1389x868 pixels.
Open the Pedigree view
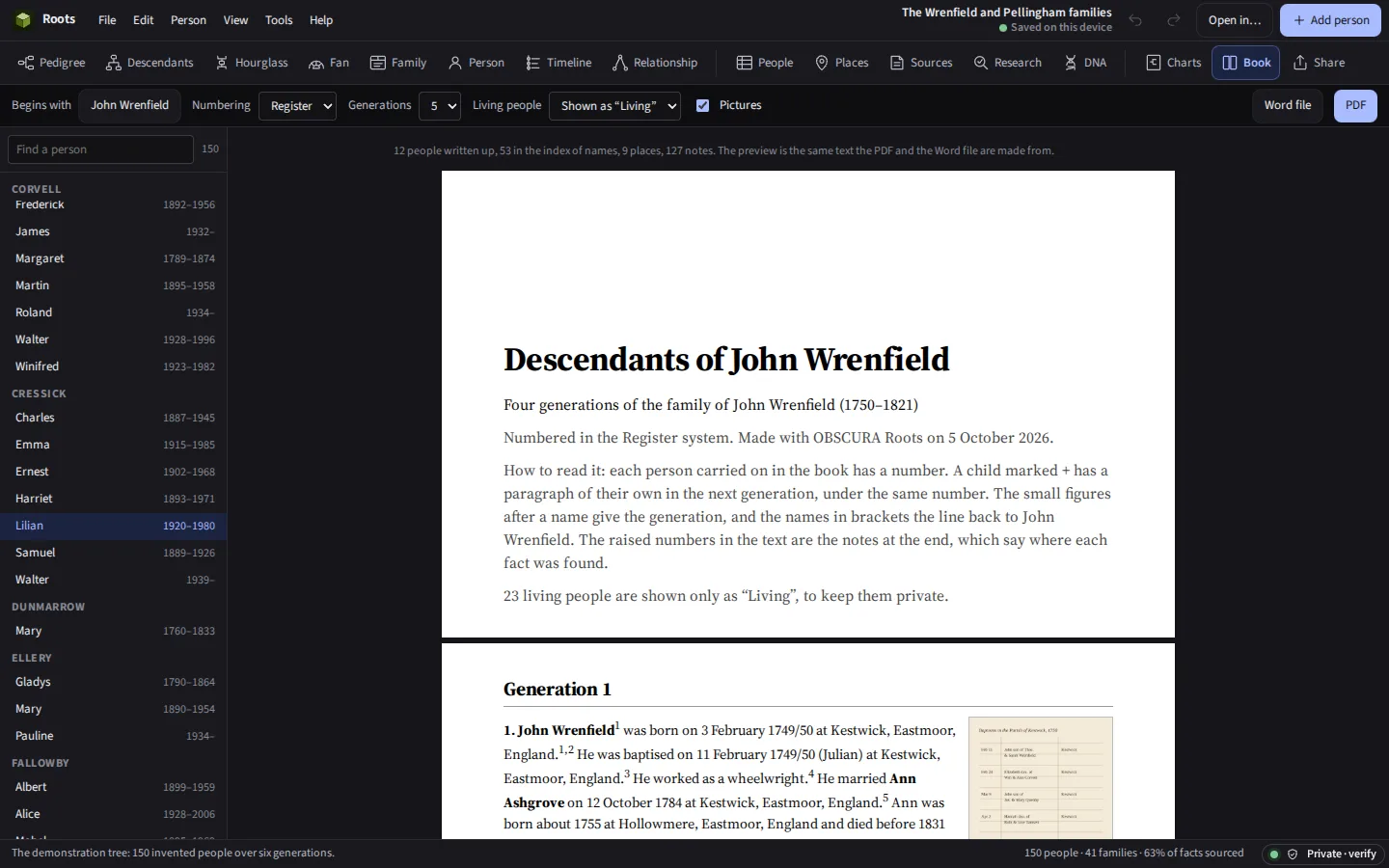(52, 63)
